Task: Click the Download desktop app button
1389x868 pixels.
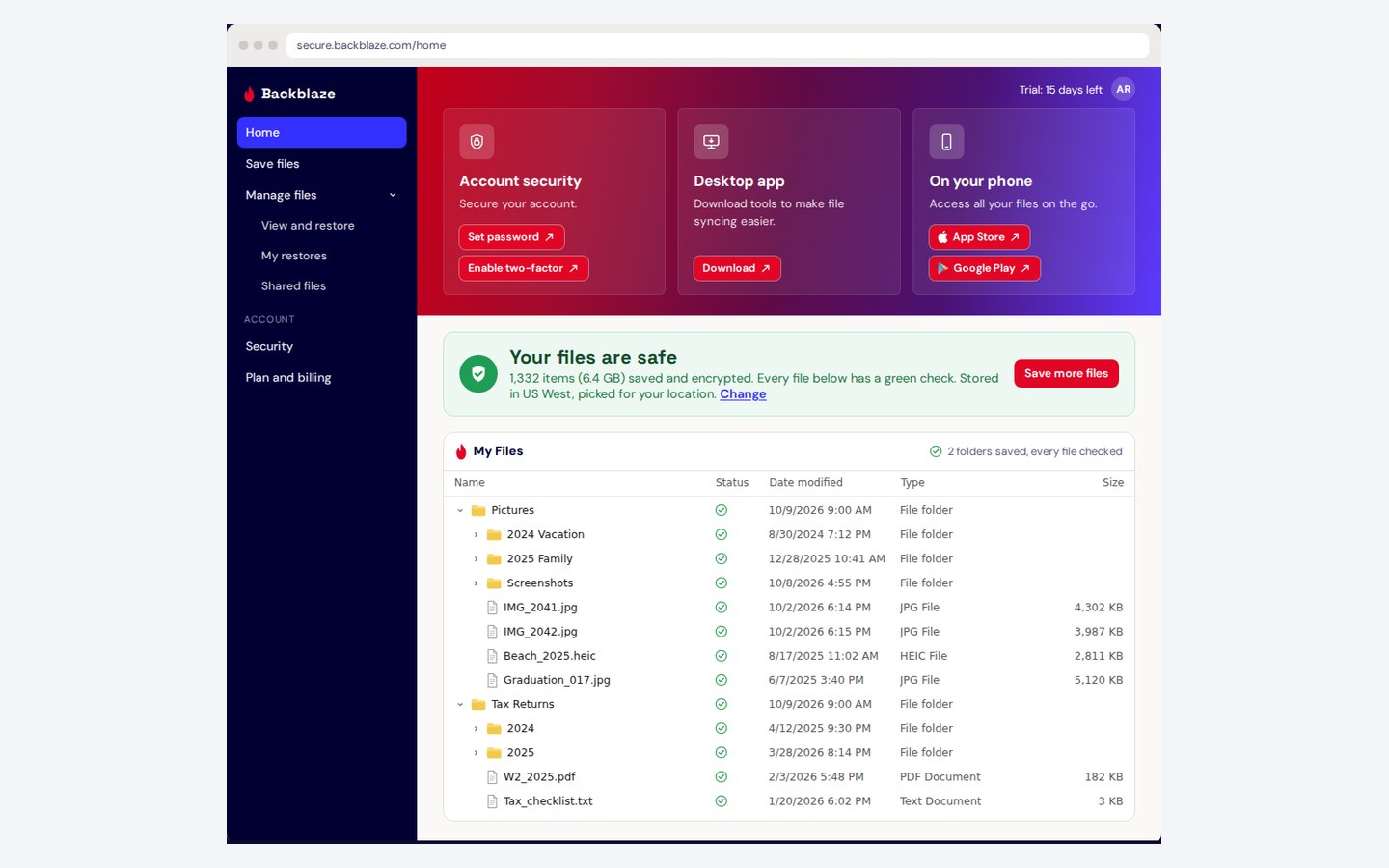Action: [737, 268]
